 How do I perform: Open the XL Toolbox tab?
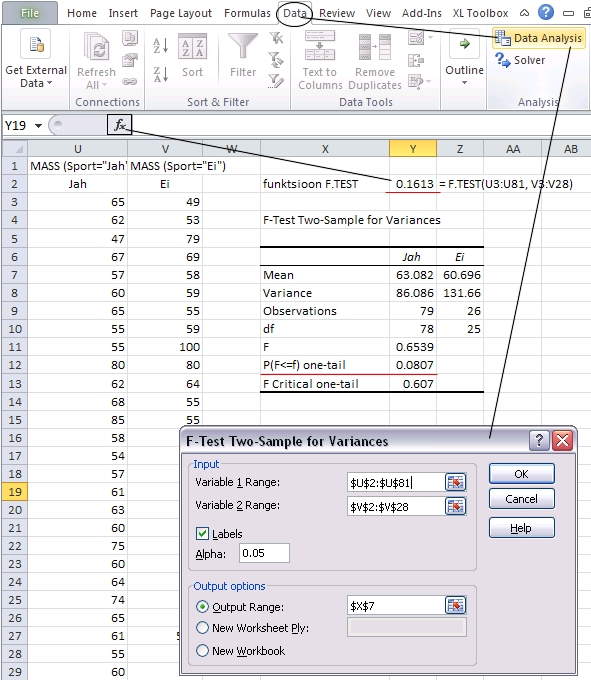click(480, 13)
